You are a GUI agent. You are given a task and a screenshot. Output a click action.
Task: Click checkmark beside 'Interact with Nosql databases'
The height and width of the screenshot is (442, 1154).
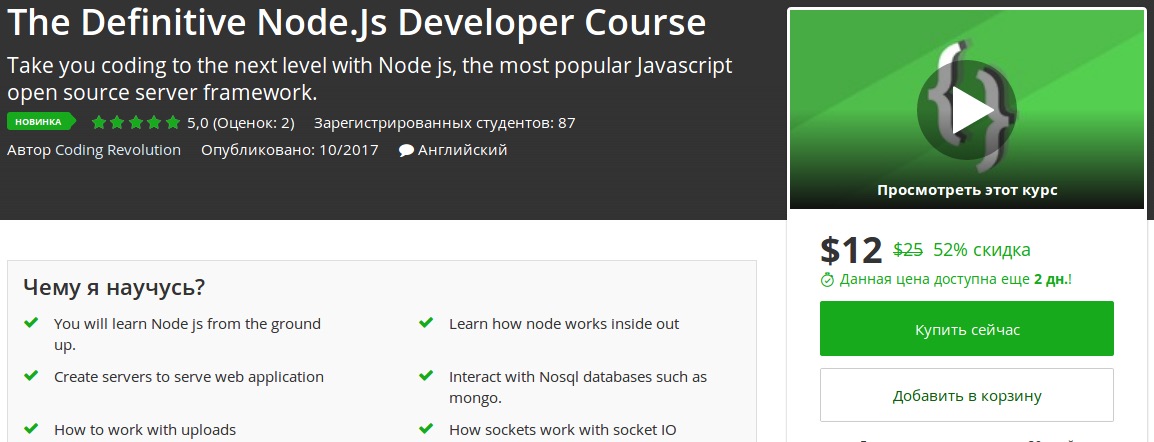pyautogui.click(x=425, y=375)
